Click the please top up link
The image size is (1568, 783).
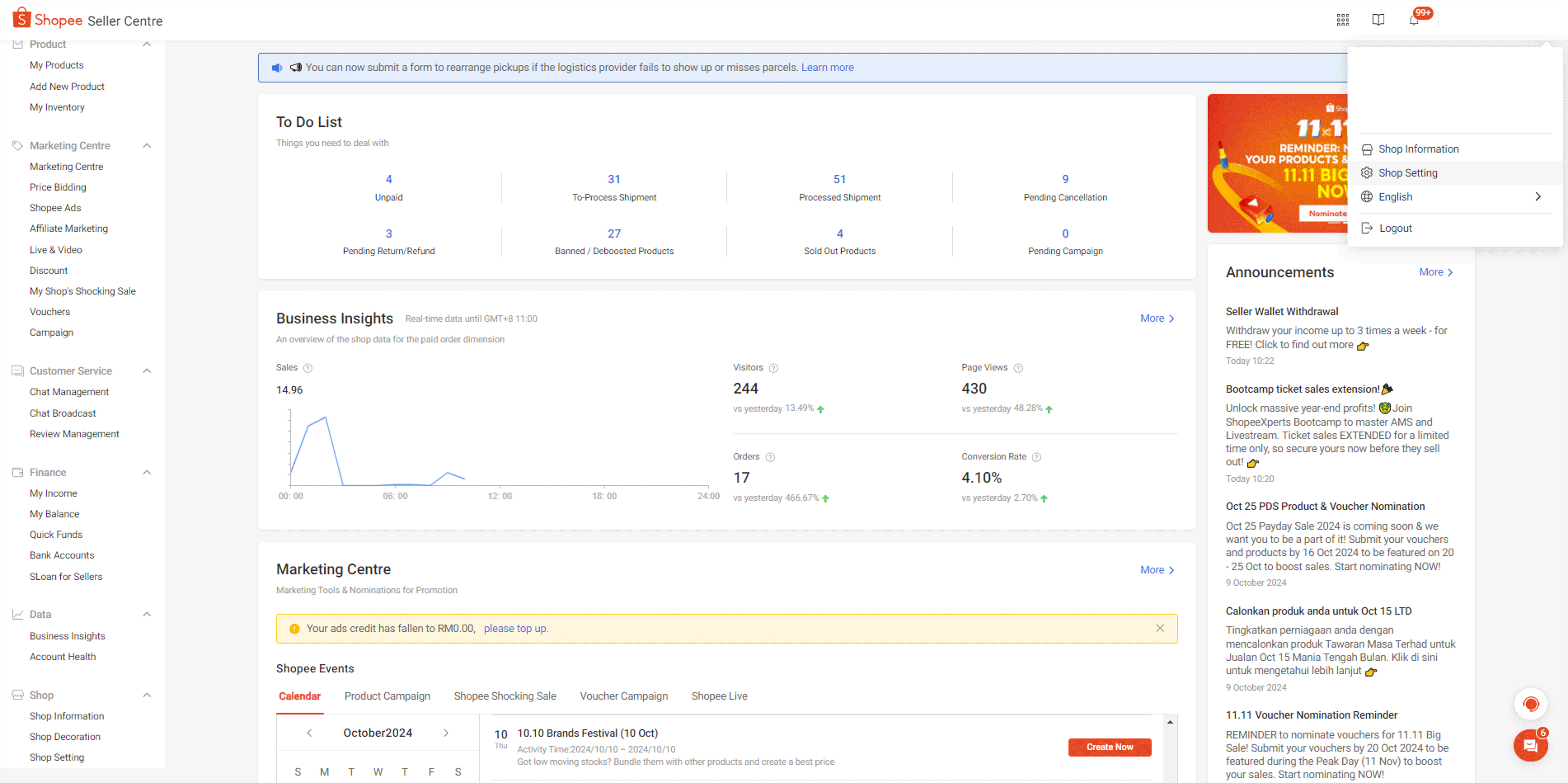click(516, 628)
